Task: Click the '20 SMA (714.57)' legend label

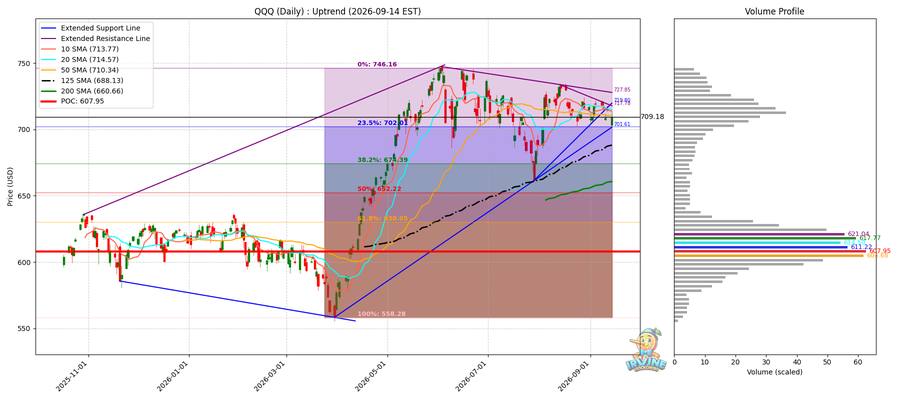Action: (x=89, y=60)
